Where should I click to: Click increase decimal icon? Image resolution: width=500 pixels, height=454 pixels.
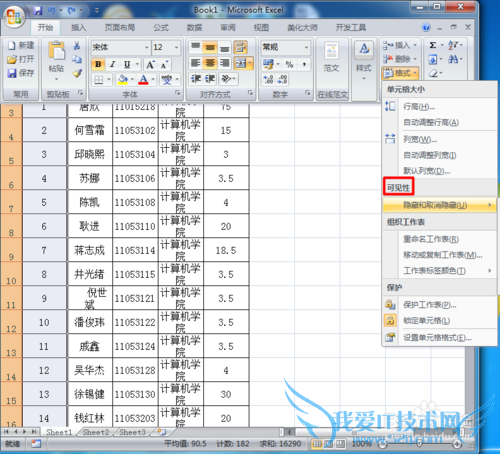click(268, 79)
